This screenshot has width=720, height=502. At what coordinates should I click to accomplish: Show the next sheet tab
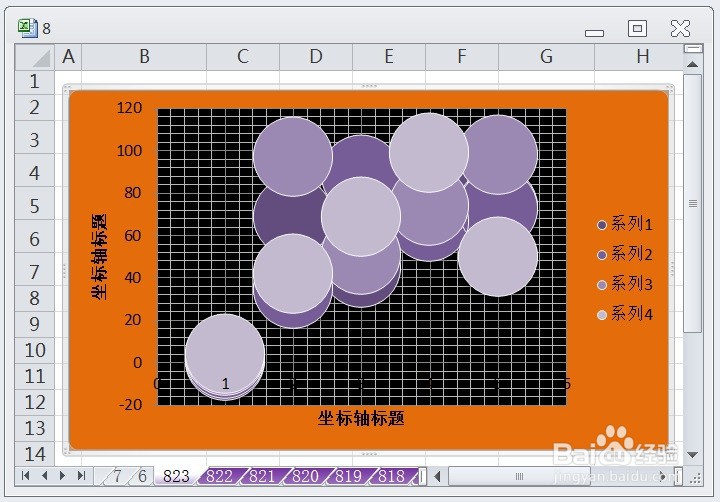(x=62, y=476)
